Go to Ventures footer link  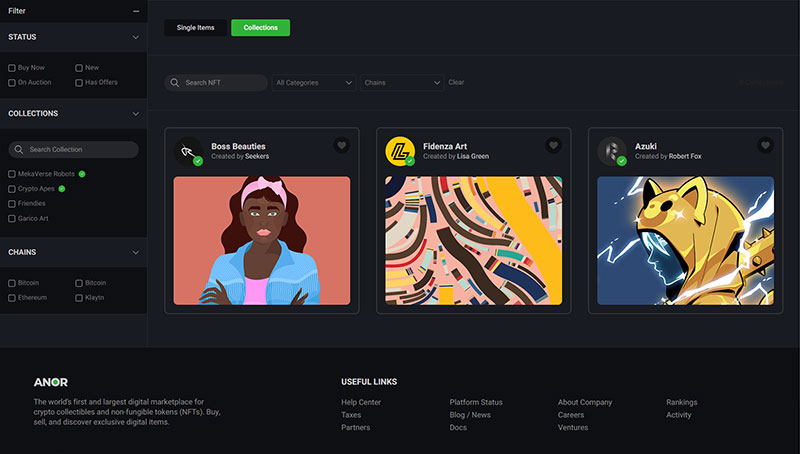pyautogui.click(x=573, y=427)
